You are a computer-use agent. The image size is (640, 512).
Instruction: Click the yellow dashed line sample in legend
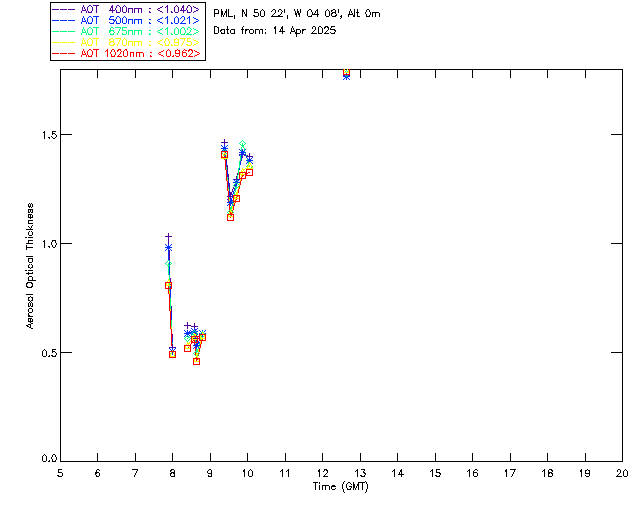64,42
